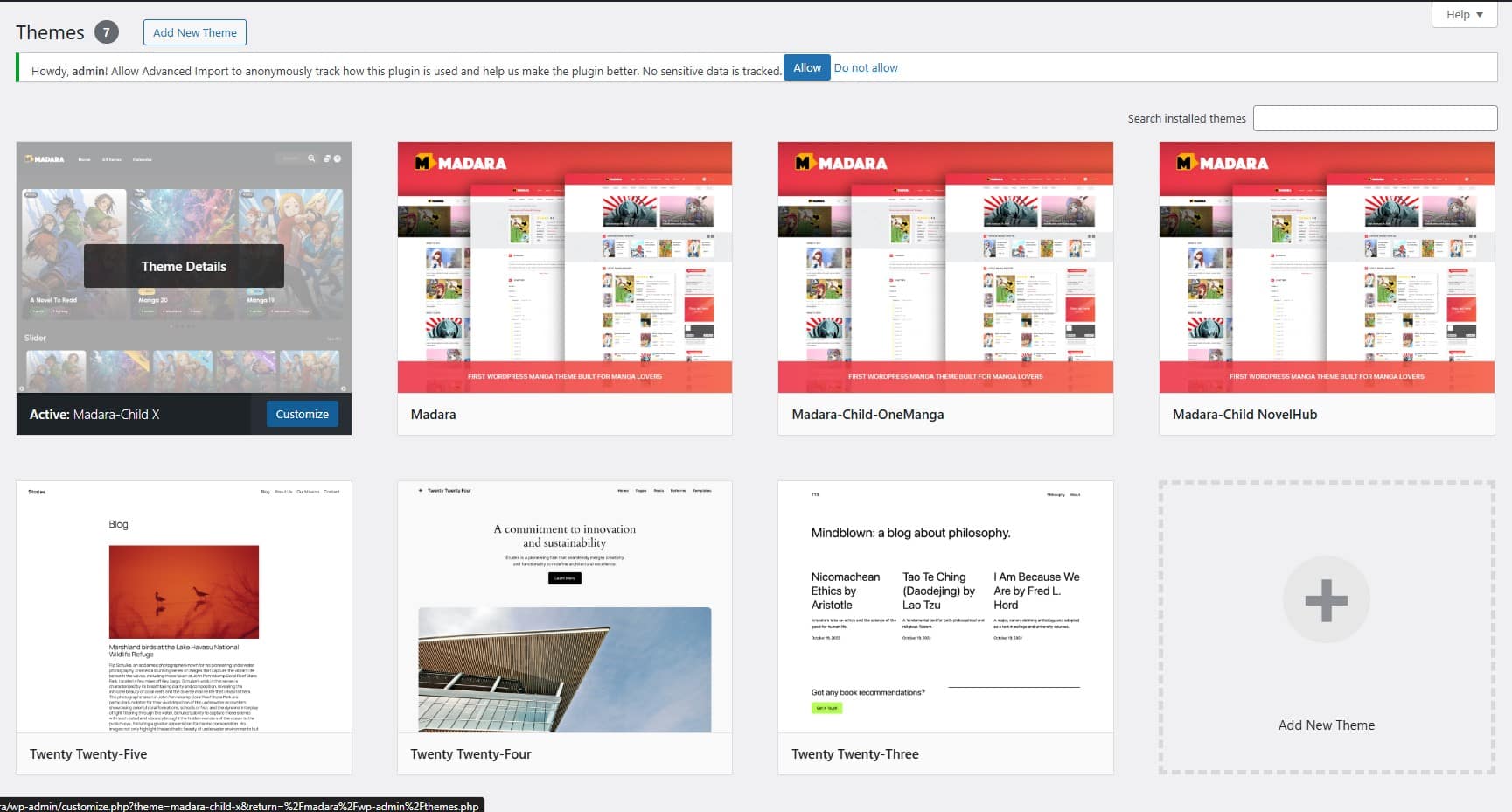Click the Twenty Twenty-Four theme name

point(470,753)
